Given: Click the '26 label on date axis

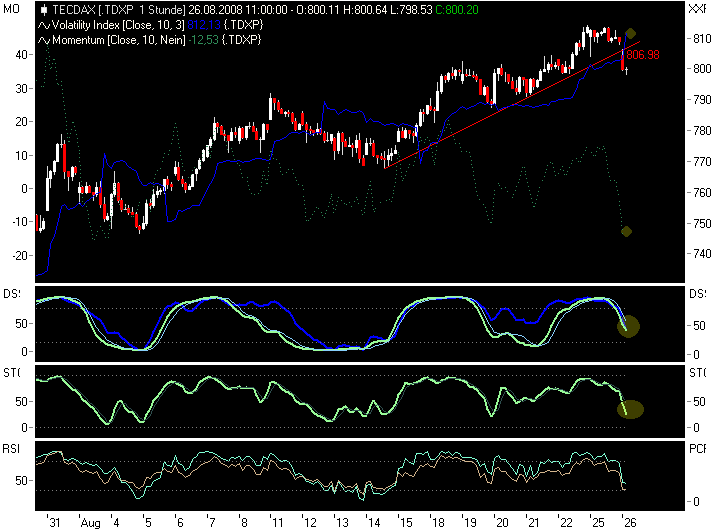Looking at the screenshot, I should coord(629,522).
